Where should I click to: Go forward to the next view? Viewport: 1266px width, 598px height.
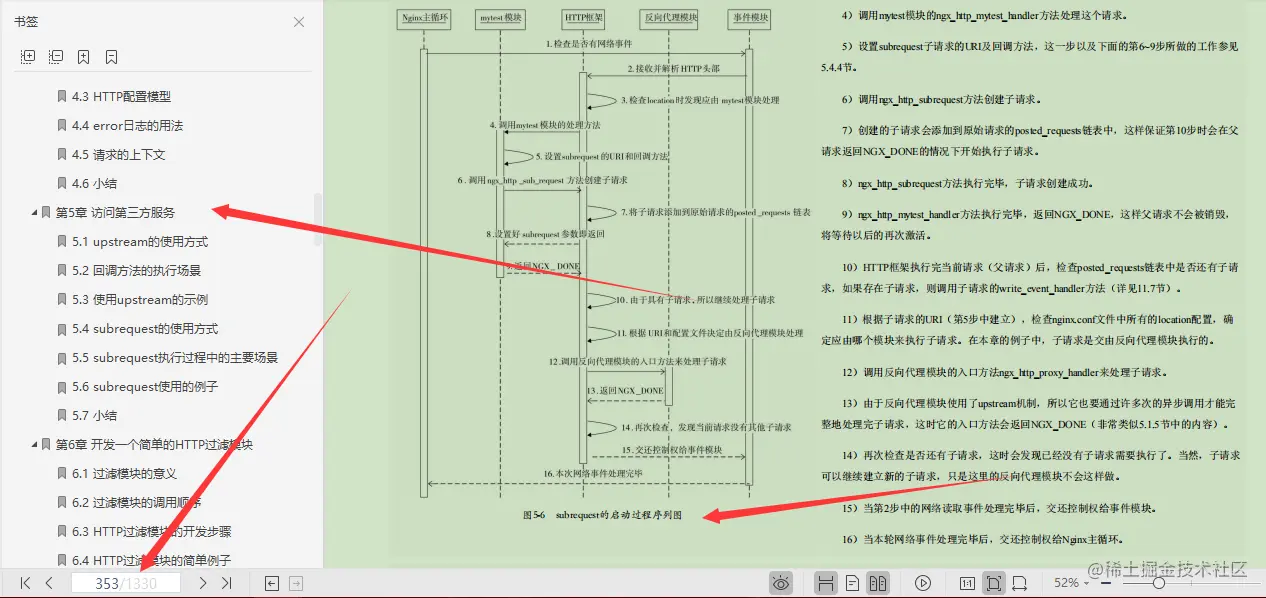[296, 583]
